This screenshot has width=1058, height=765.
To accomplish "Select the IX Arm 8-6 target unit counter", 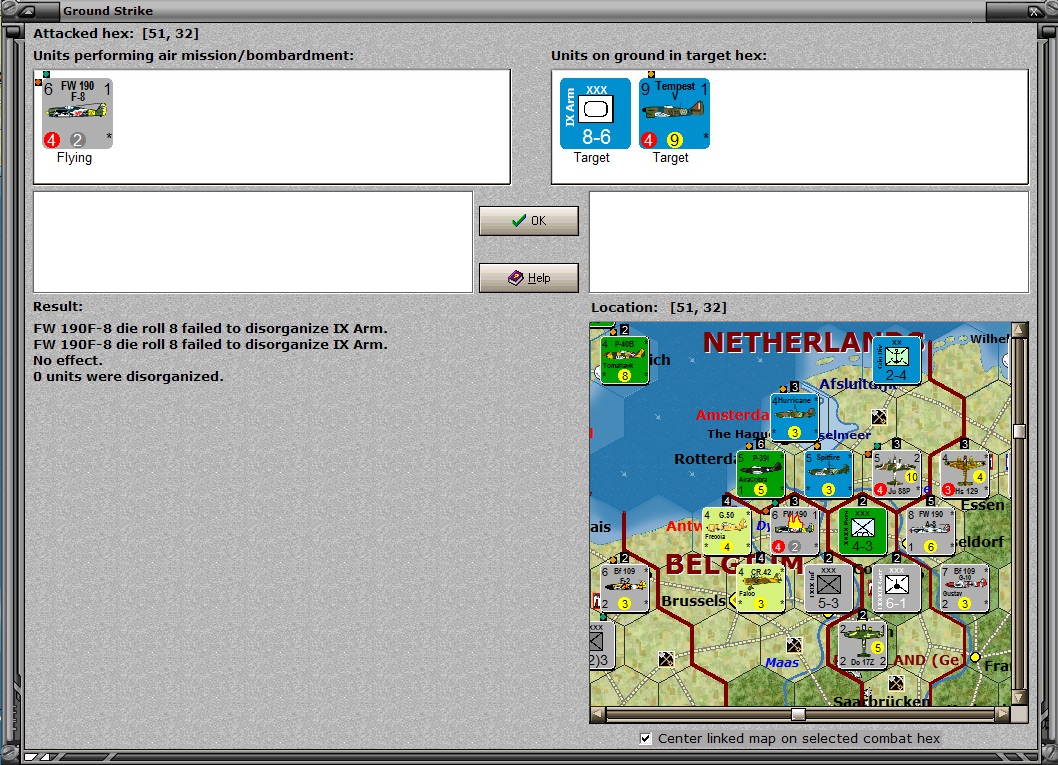I will click(x=595, y=113).
